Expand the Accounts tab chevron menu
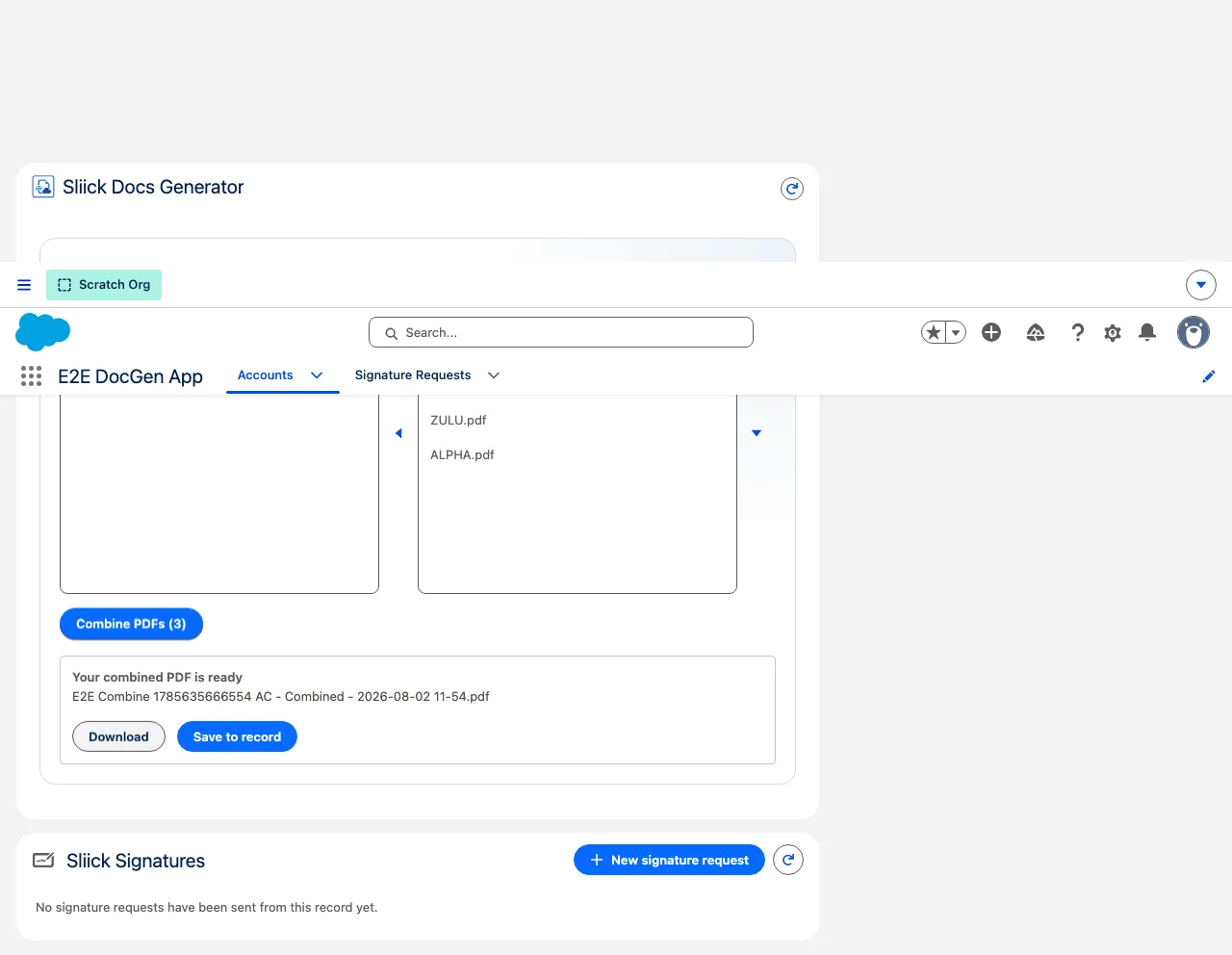Viewport: 1232px width, 955px height. click(317, 375)
